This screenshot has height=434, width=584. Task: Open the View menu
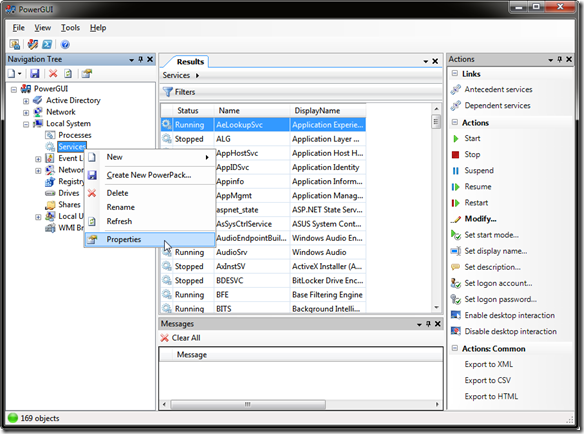click(42, 28)
